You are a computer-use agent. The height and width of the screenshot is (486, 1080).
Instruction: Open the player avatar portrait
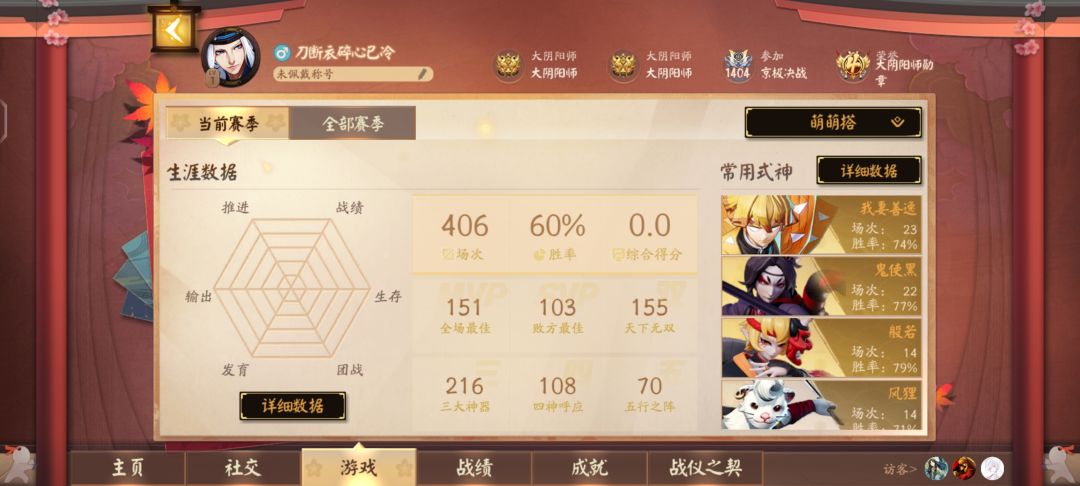(231, 57)
